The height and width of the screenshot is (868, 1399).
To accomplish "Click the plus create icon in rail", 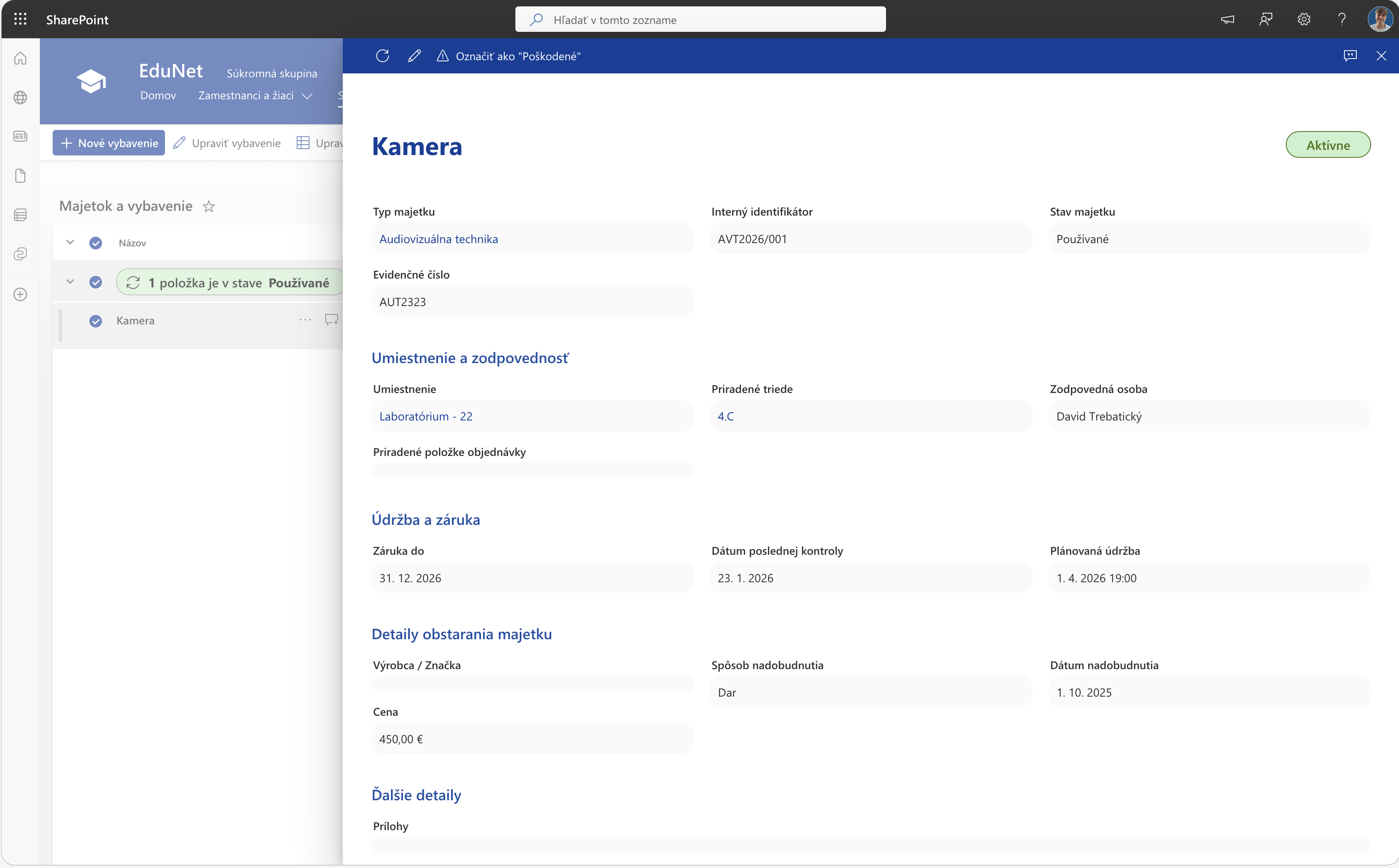I will pyautogui.click(x=20, y=295).
